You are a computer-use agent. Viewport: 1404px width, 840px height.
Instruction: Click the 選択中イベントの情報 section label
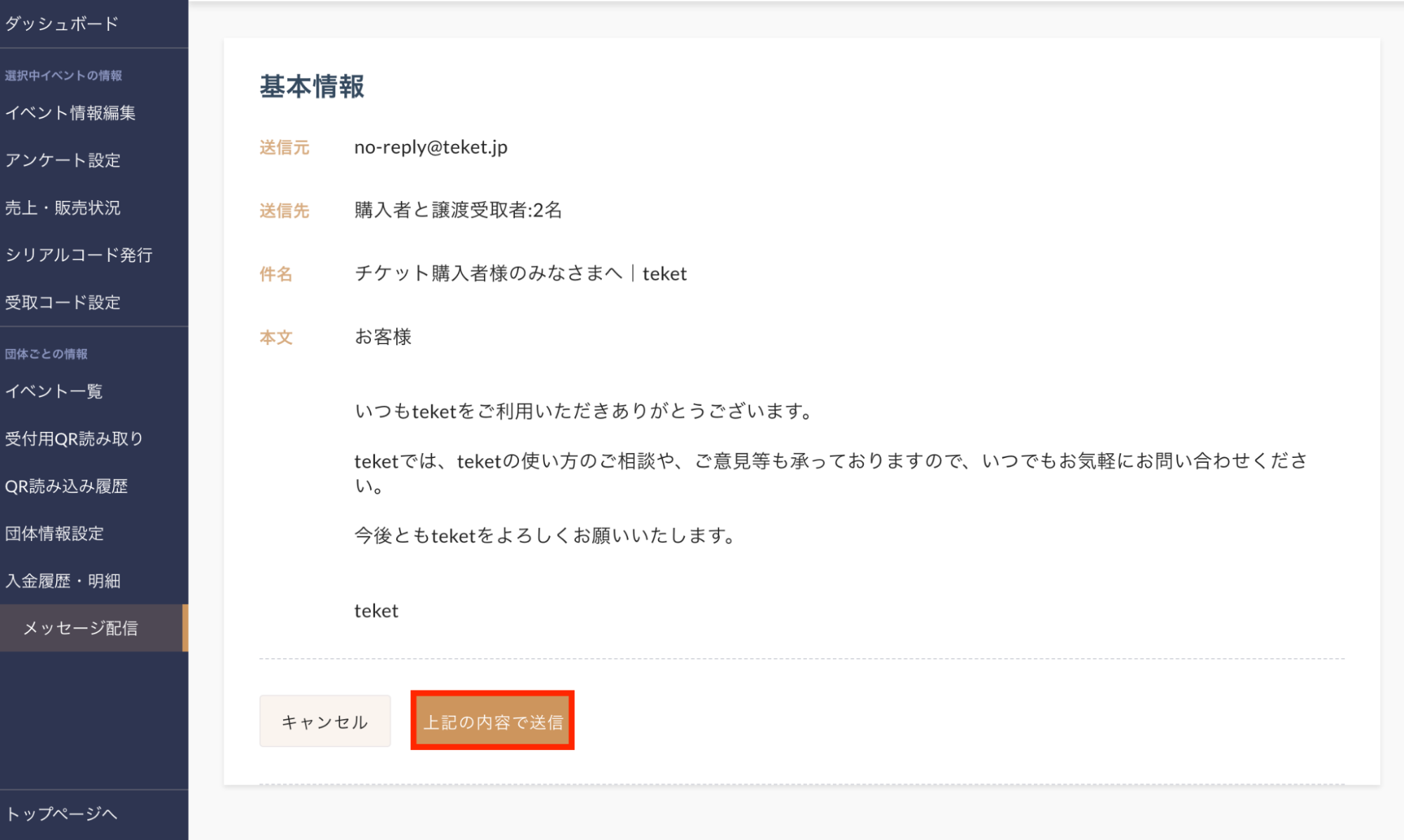tap(64, 76)
